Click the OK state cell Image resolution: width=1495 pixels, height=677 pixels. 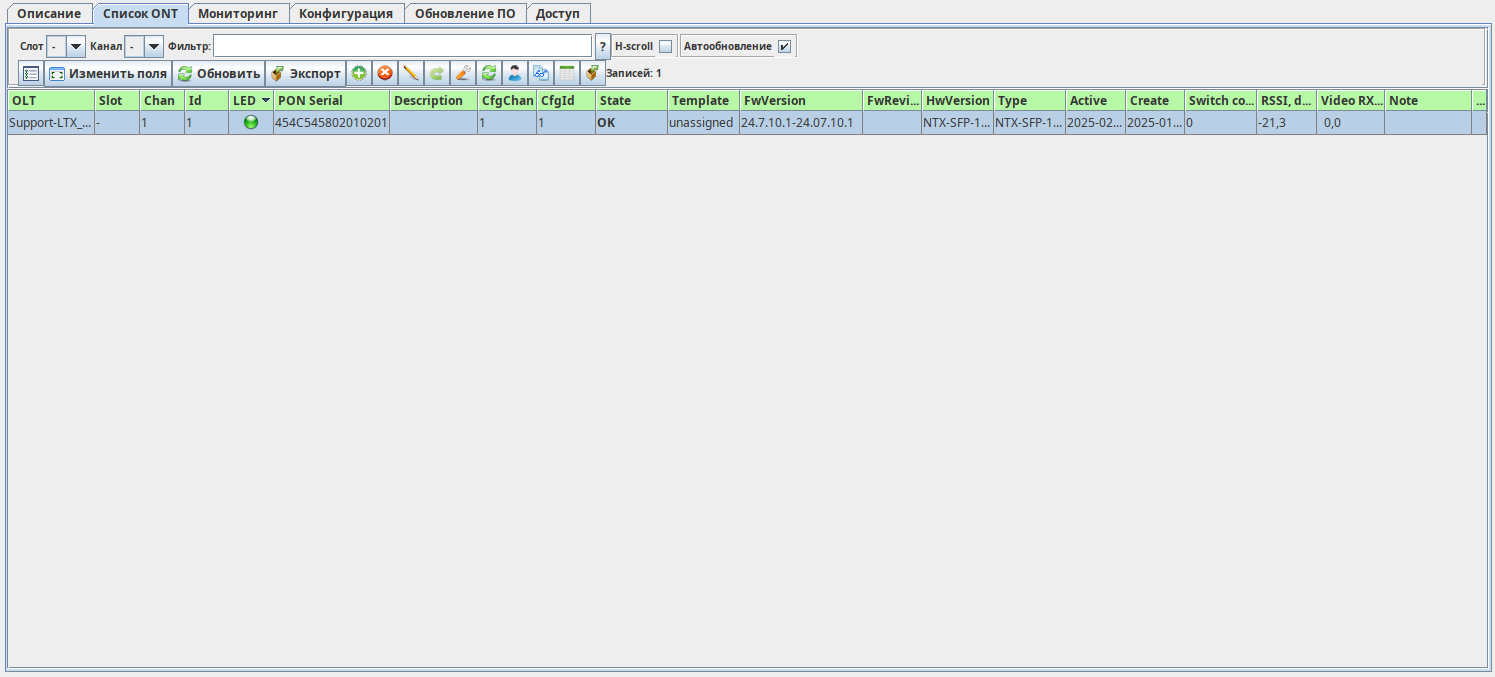(632, 123)
